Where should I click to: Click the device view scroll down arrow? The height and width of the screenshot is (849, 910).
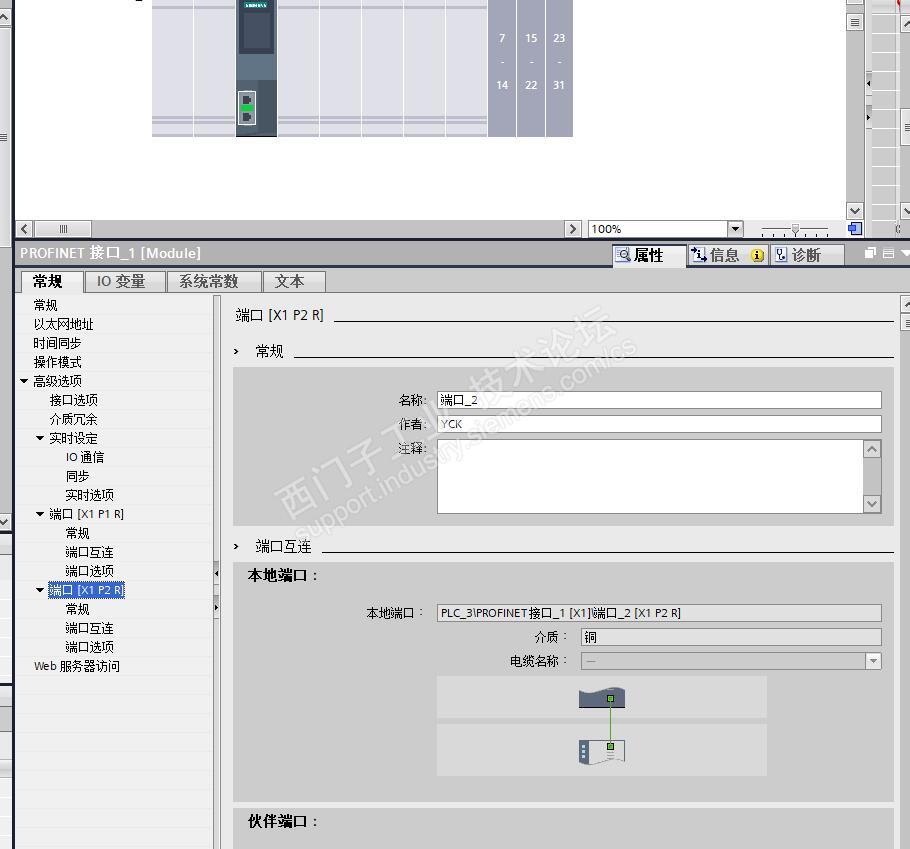(854, 211)
